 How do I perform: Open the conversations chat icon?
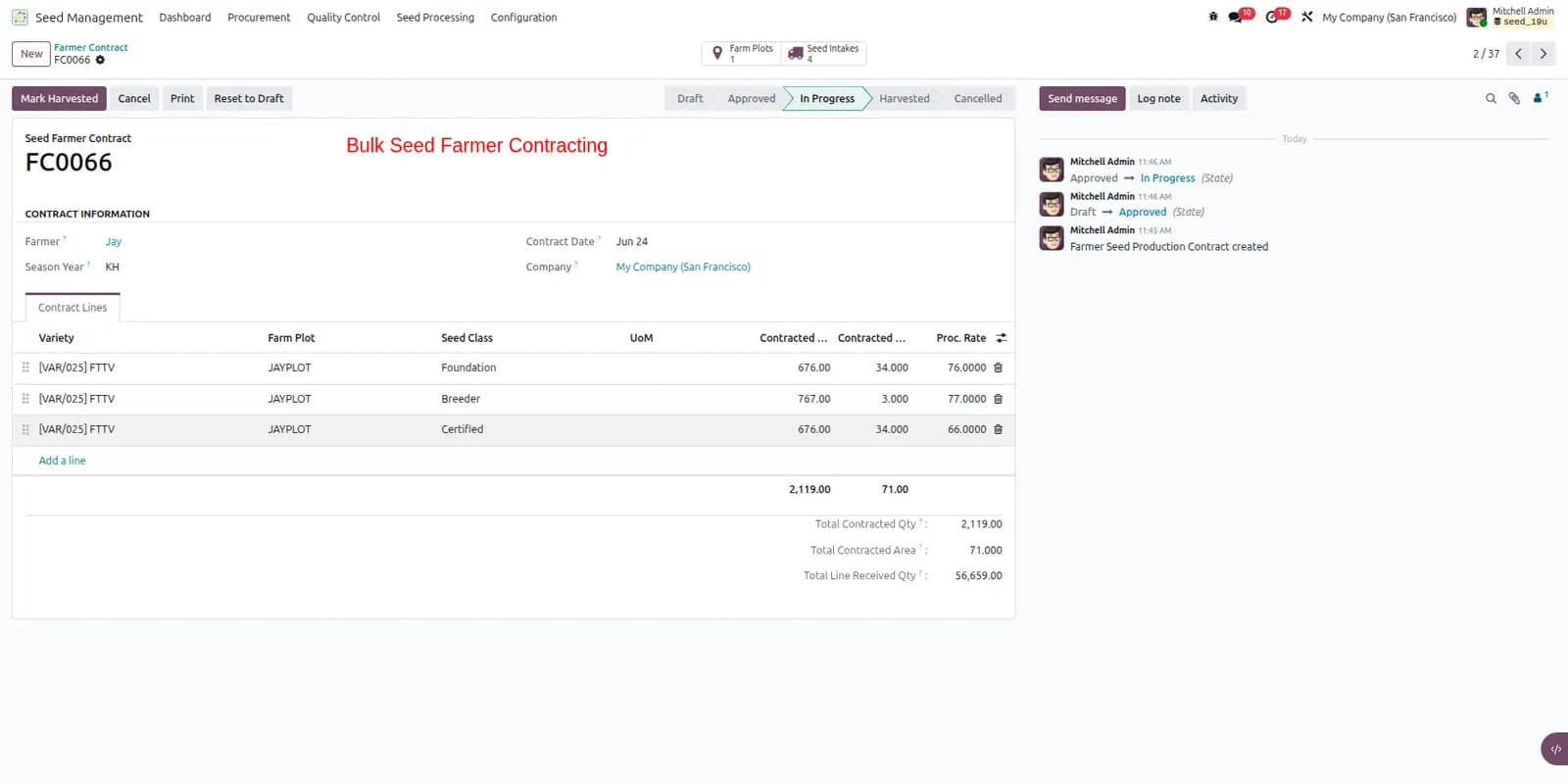(x=1236, y=17)
